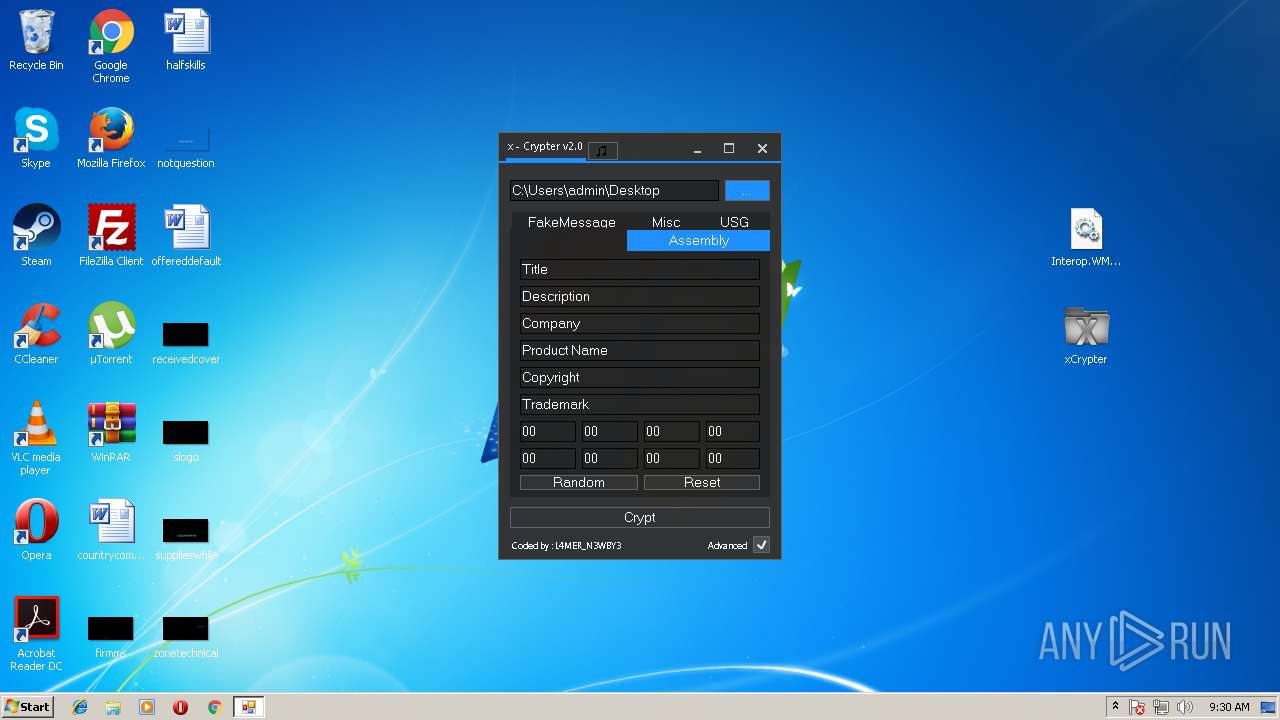Click the Crypt button
Screen dimensions: 1280x720
640,517
